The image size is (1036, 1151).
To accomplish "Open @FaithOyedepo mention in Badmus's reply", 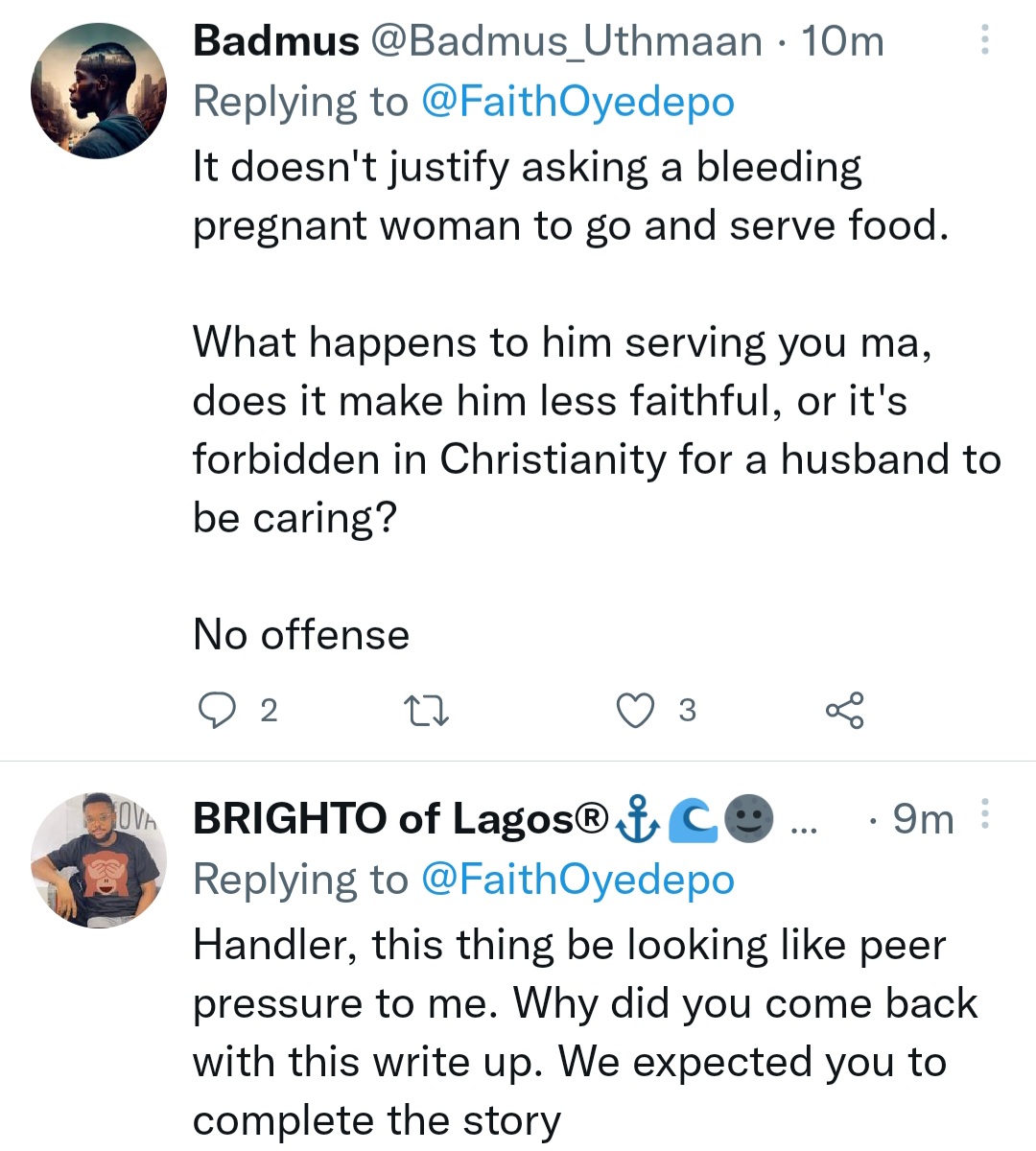I will click(x=577, y=102).
